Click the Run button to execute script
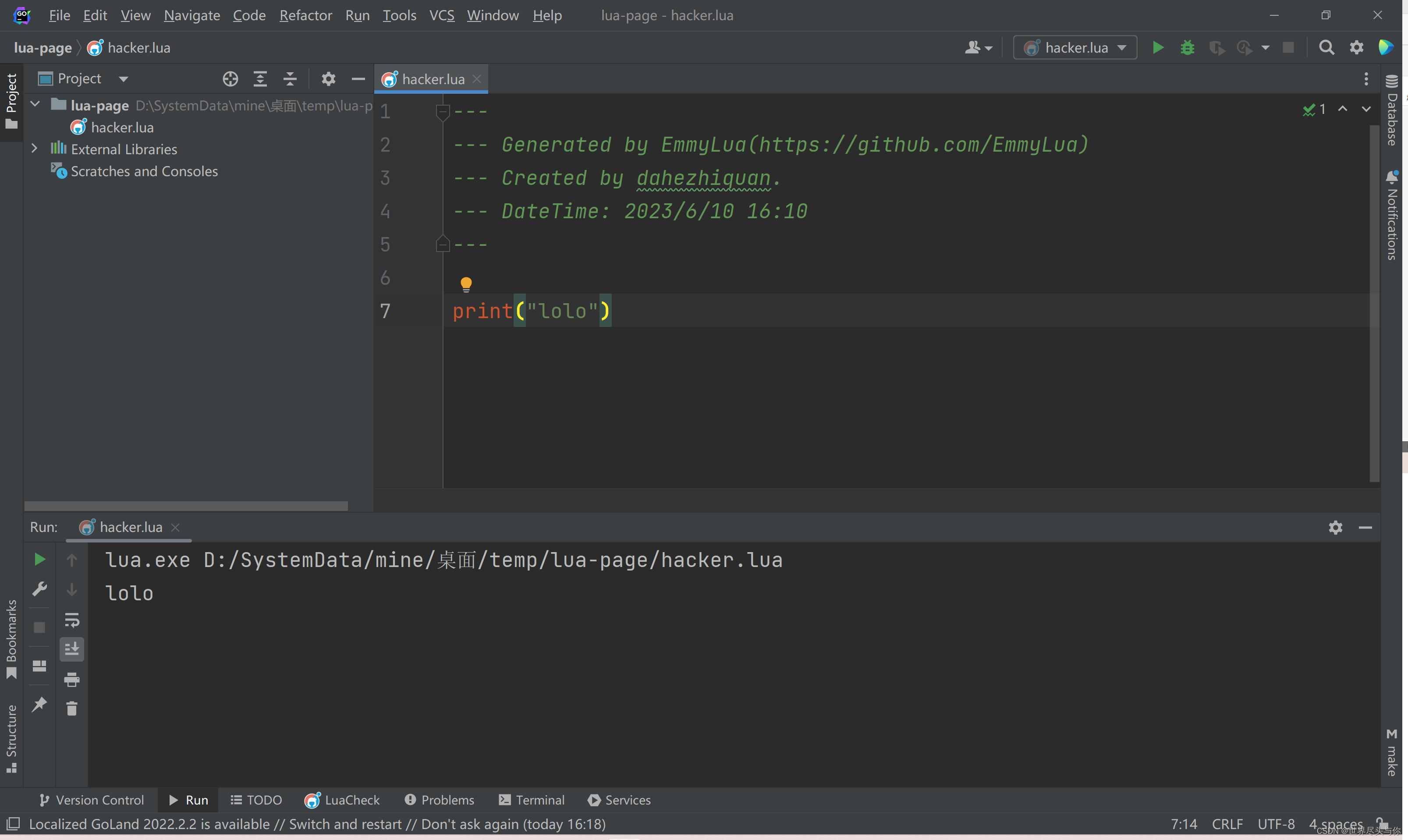This screenshot has width=1408, height=840. [1158, 46]
